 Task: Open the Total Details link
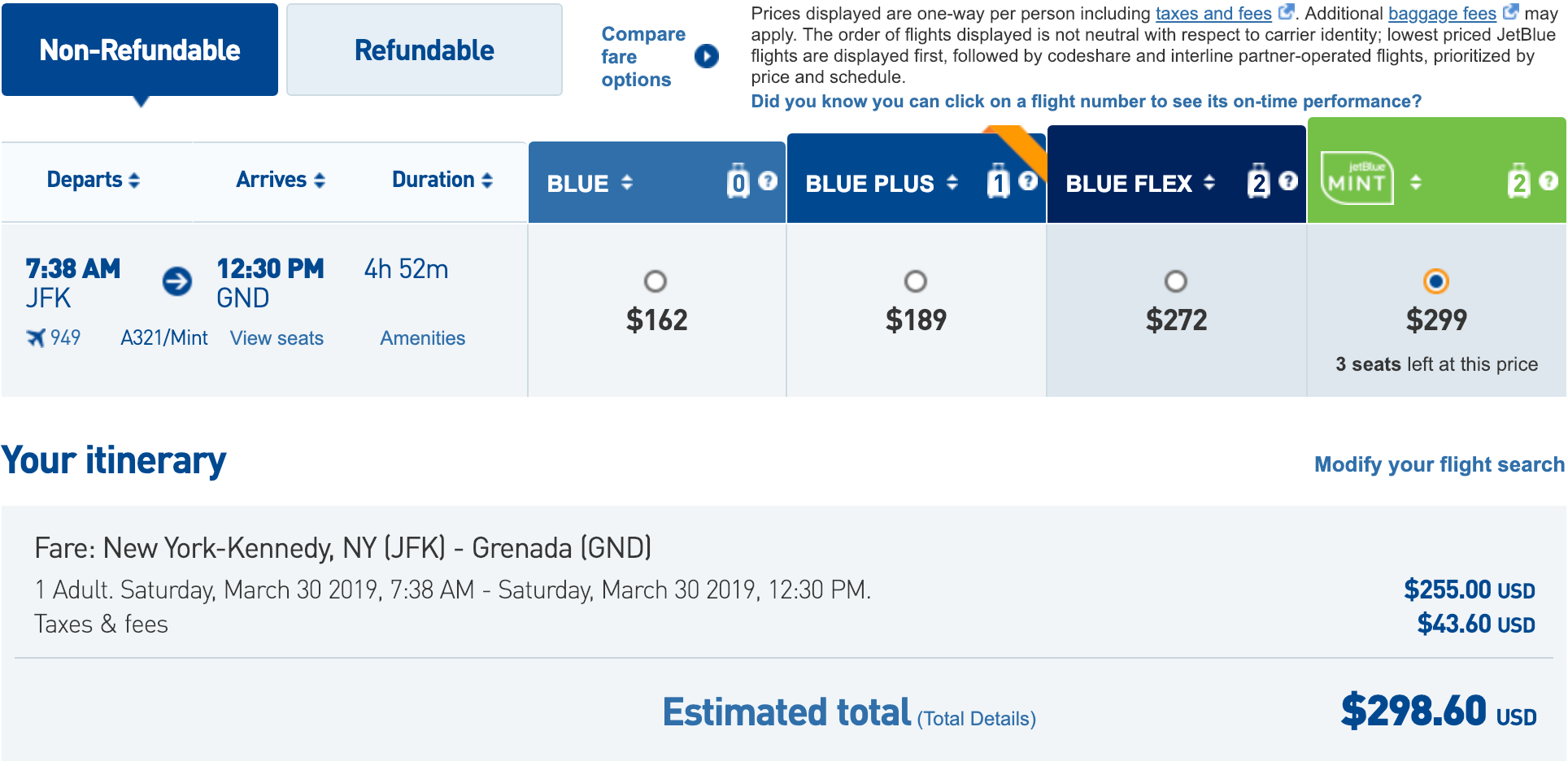(x=976, y=719)
